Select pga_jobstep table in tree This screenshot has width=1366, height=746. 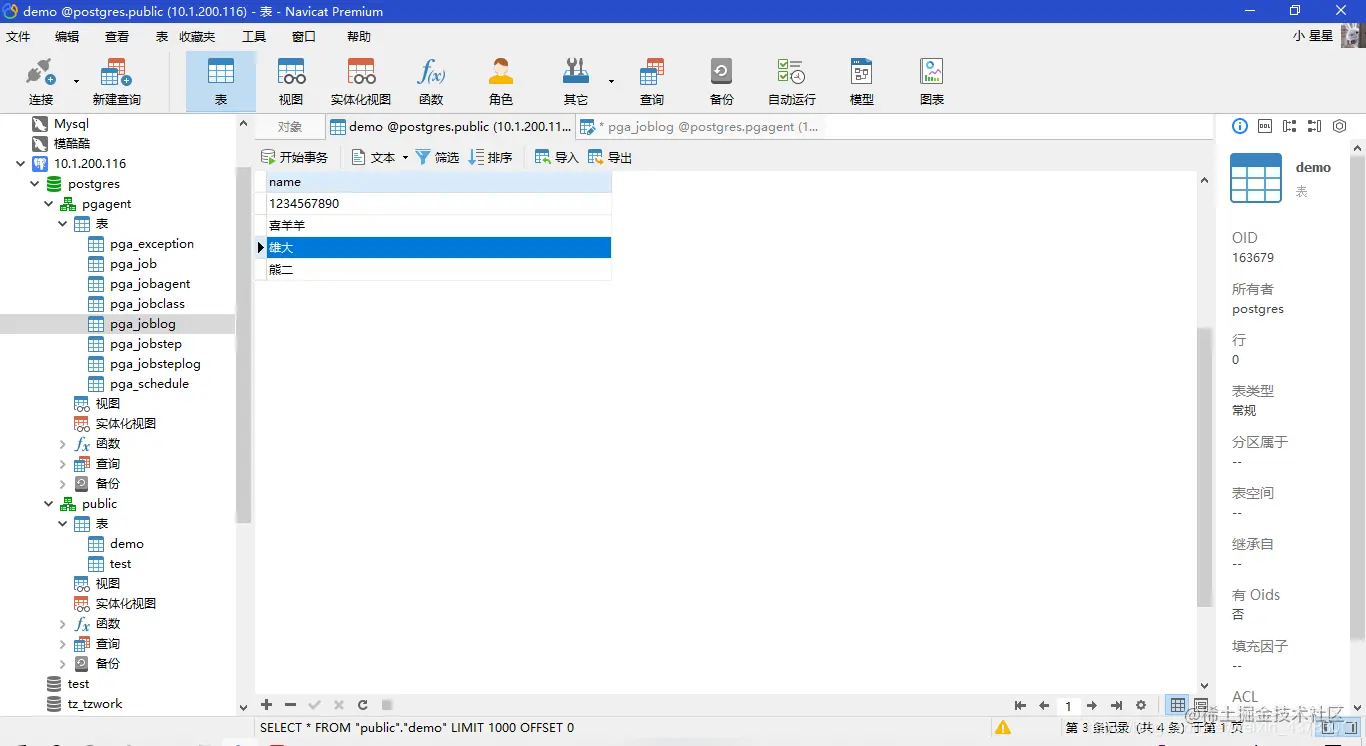(x=146, y=344)
